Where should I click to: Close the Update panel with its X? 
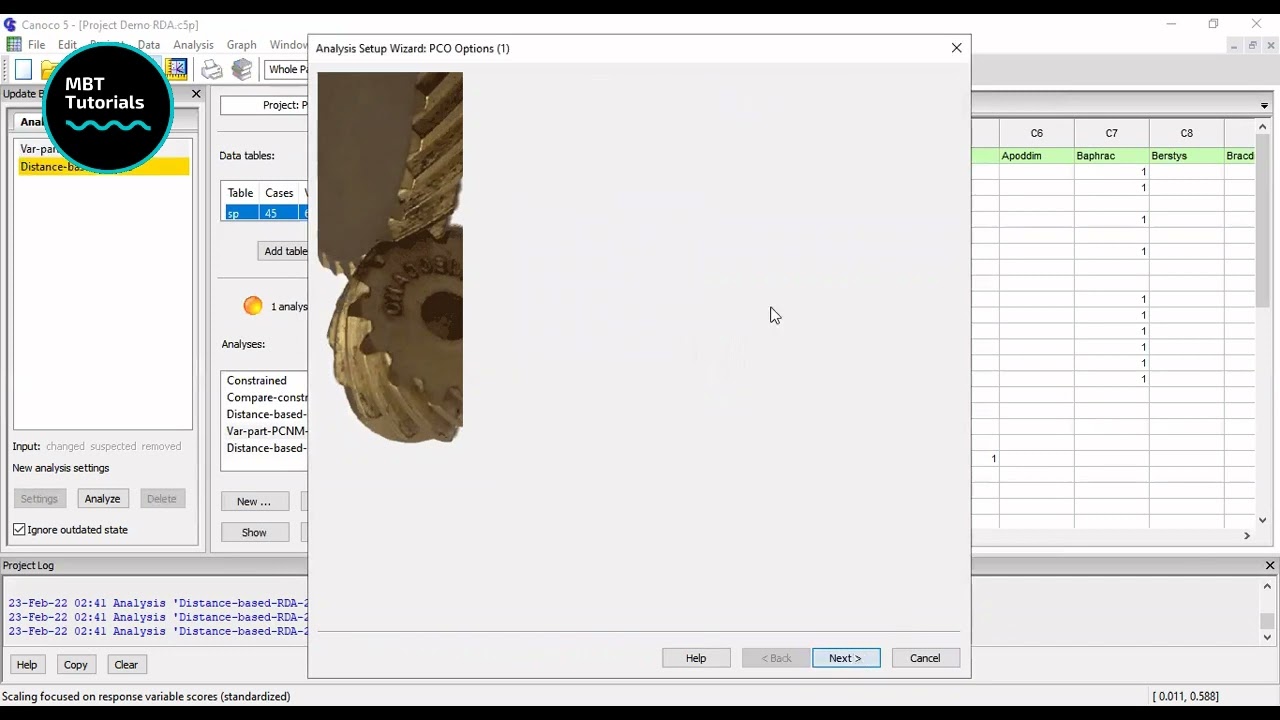click(x=196, y=94)
